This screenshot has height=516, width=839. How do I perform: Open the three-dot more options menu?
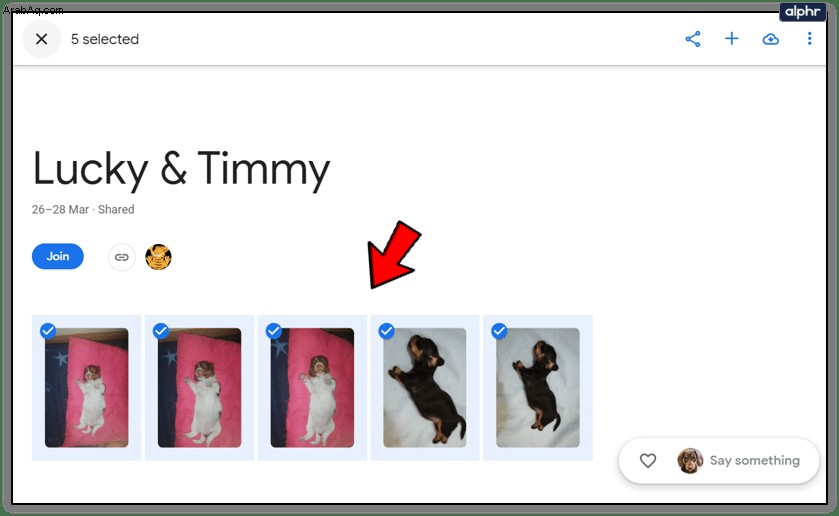tap(809, 39)
